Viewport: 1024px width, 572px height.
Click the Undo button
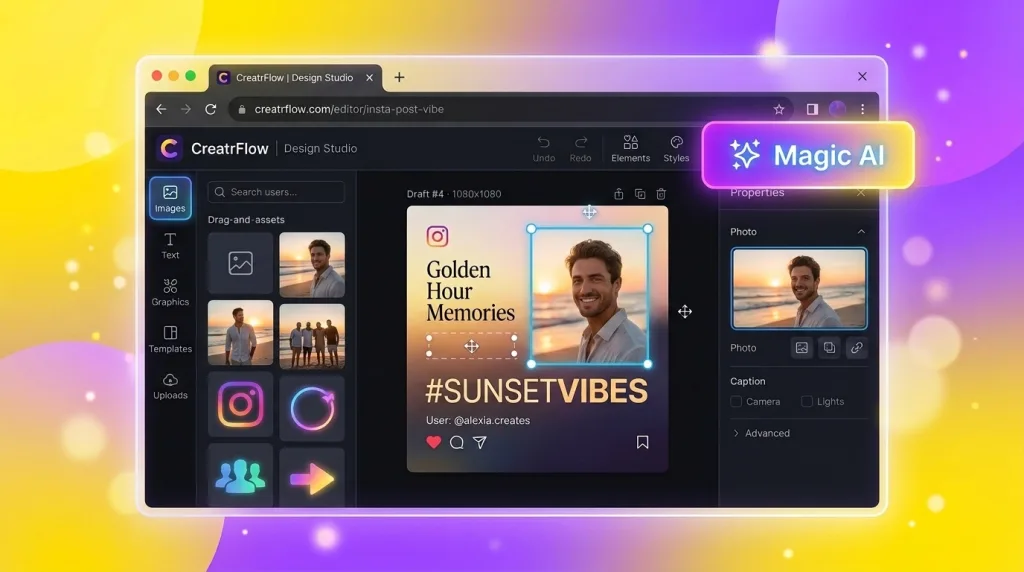click(543, 149)
